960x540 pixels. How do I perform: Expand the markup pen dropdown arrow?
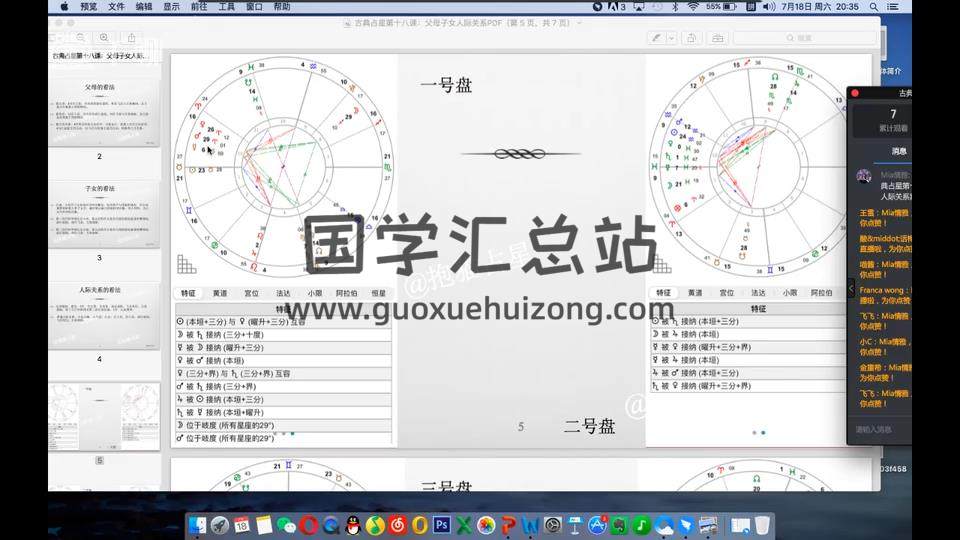(x=670, y=38)
